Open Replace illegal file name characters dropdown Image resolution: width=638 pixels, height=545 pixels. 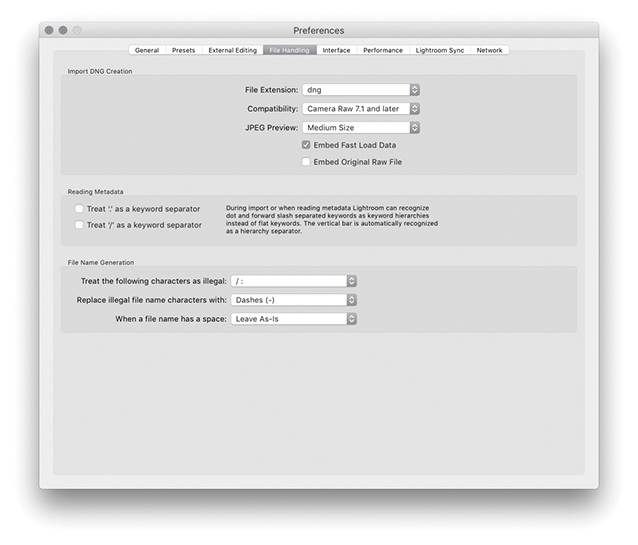(x=294, y=300)
